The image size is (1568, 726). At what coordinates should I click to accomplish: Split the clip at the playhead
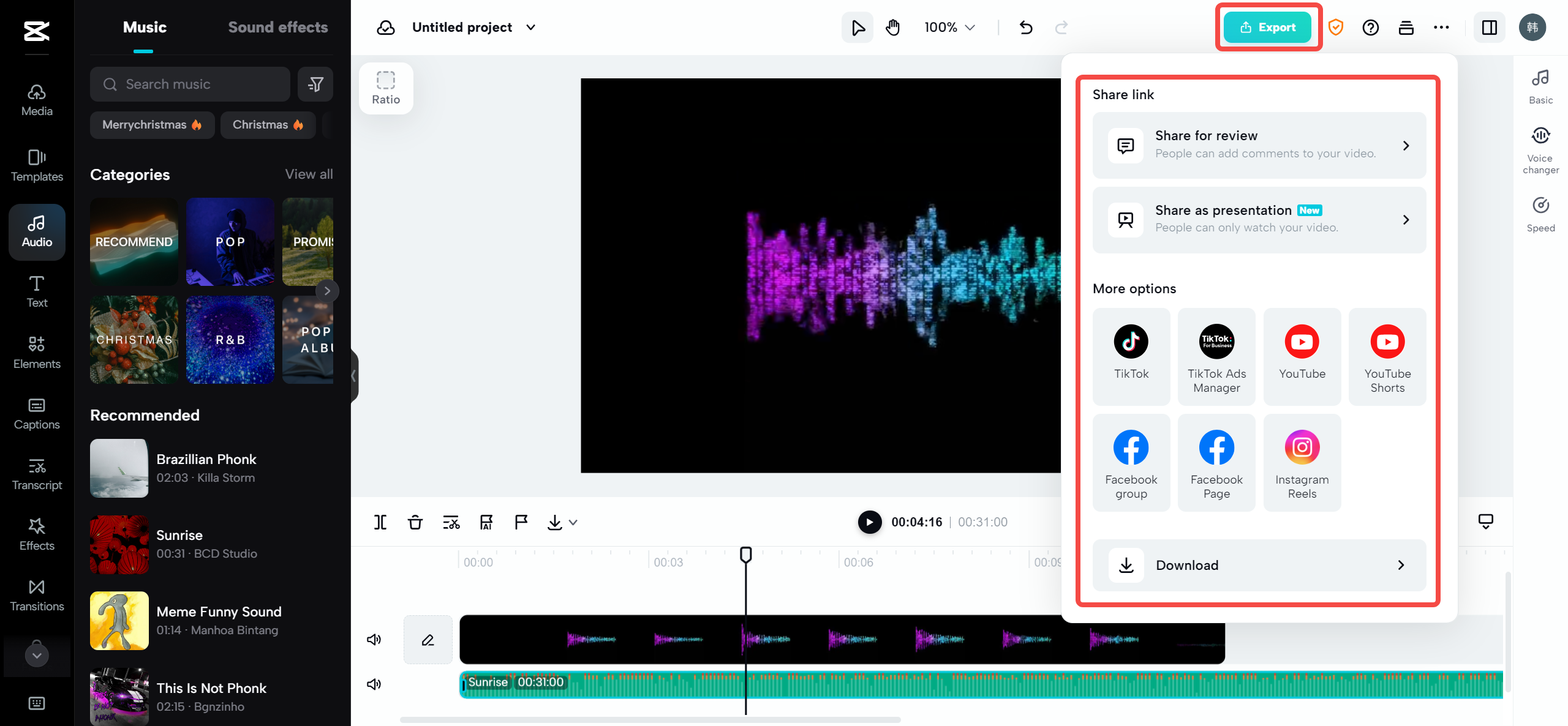[x=380, y=522]
